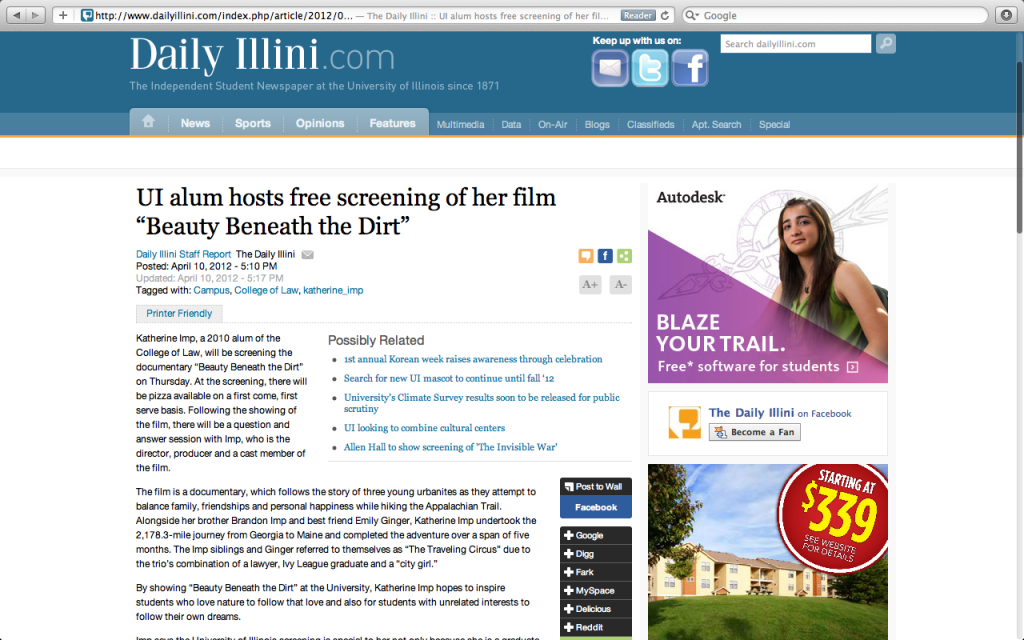Add bookmark with the plus button
This screenshot has height=640, width=1024.
[63, 15]
